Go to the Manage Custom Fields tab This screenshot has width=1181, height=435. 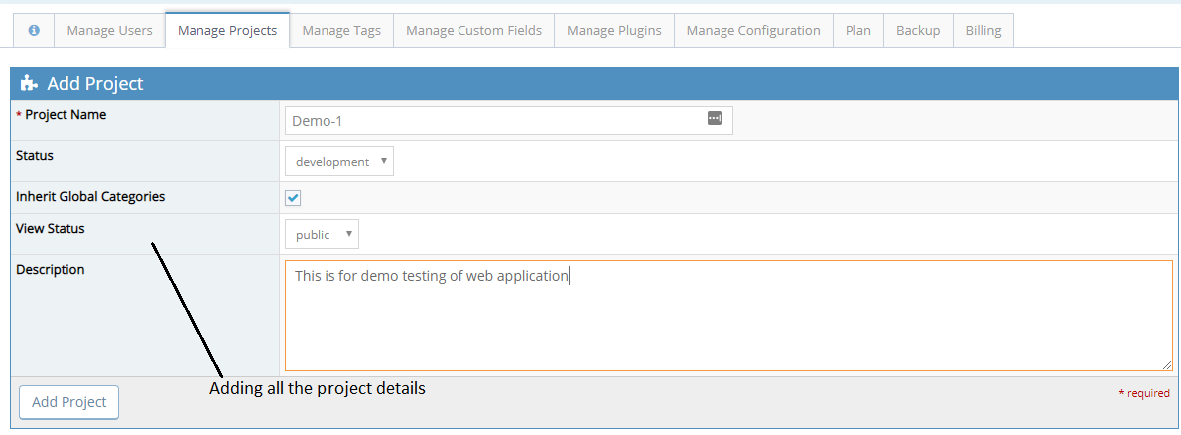tap(474, 30)
